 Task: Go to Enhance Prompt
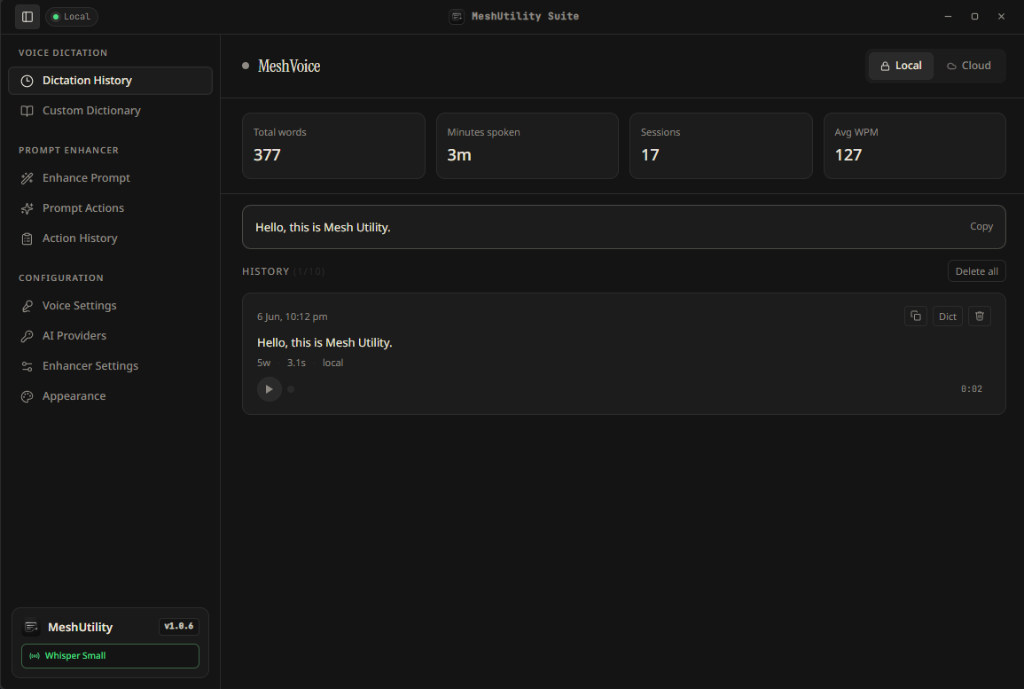[110, 178]
